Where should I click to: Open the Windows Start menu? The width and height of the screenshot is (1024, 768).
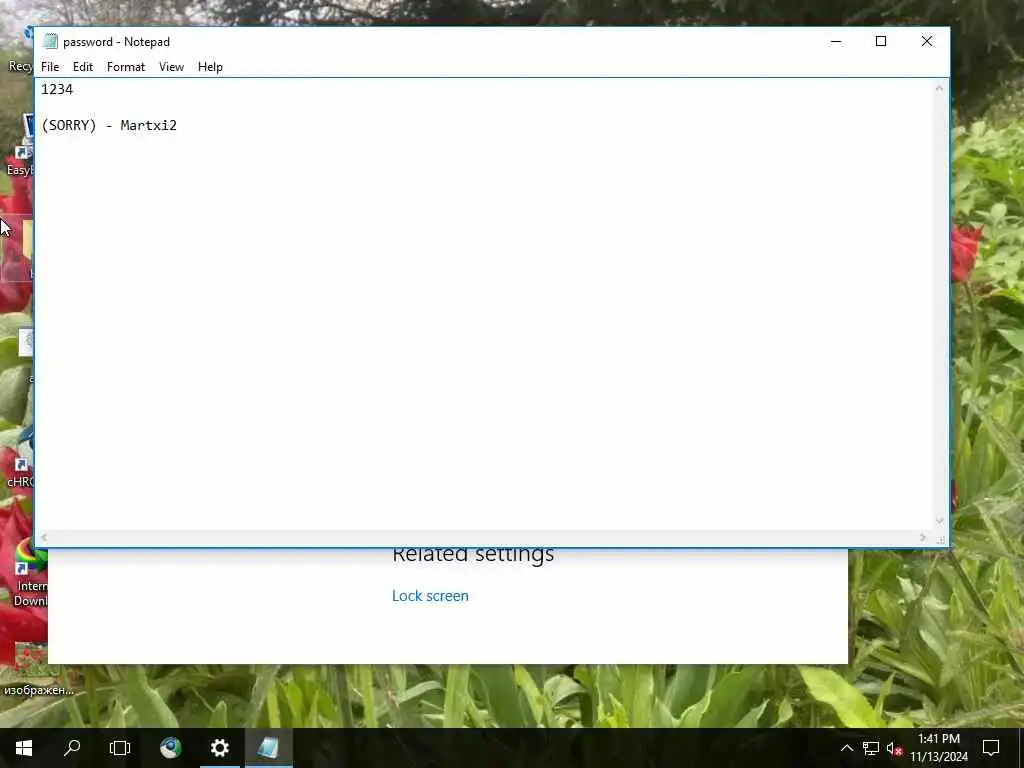click(x=24, y=748)
